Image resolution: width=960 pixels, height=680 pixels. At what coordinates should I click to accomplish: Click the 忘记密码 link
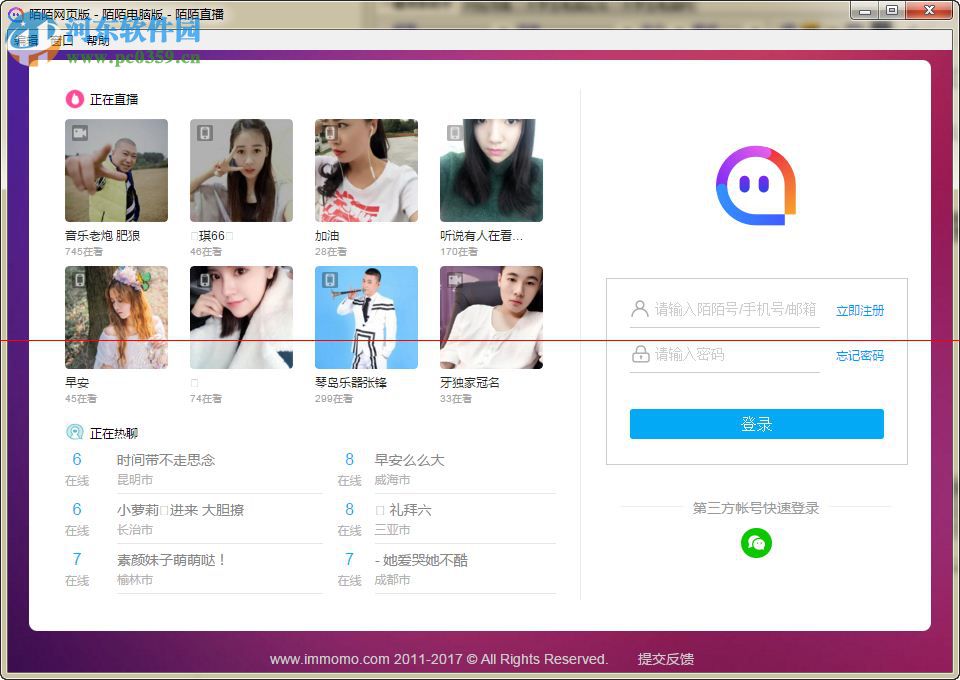[x=860, y=355]
